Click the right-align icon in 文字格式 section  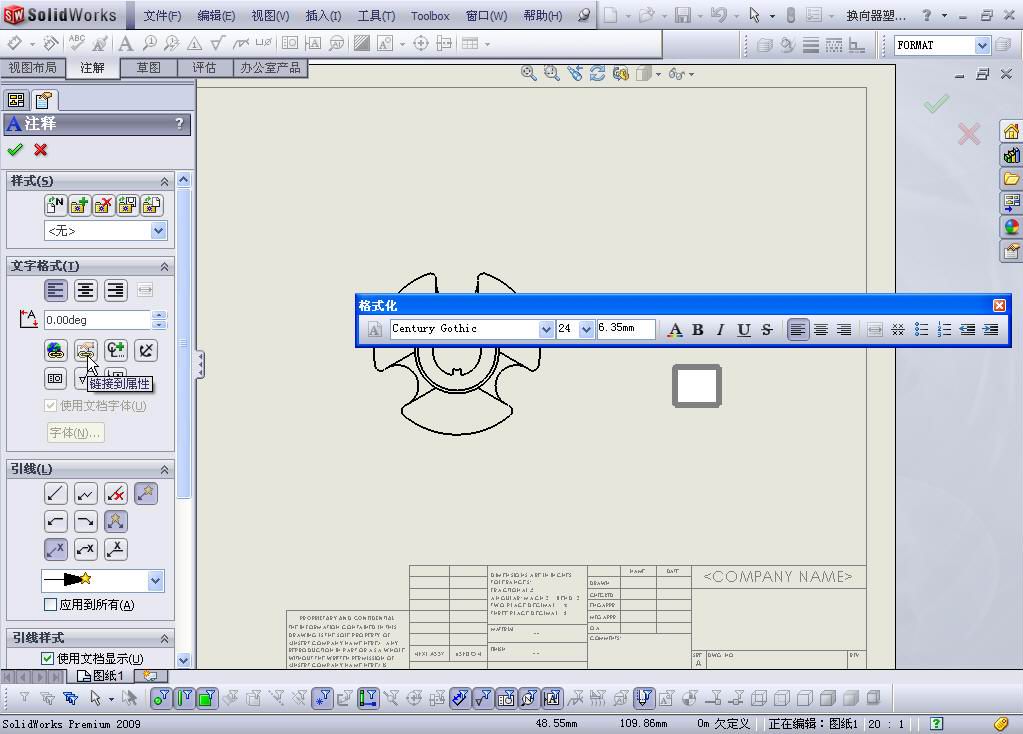115,290
